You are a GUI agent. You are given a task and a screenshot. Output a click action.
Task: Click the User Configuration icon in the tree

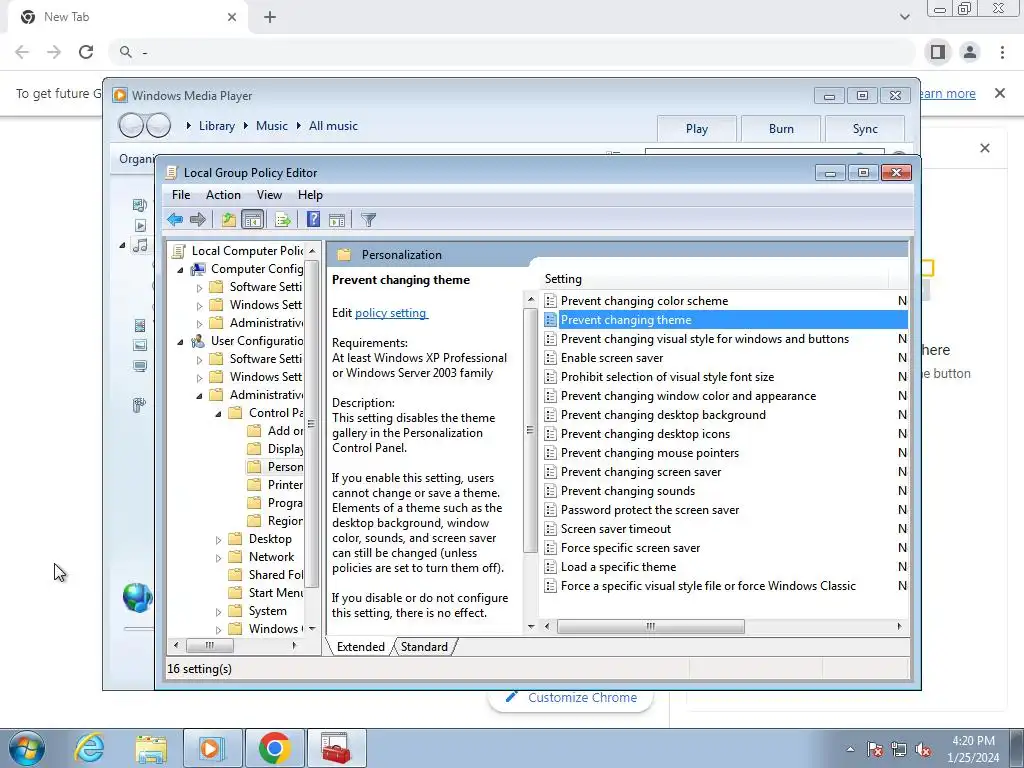pos(198,341)
